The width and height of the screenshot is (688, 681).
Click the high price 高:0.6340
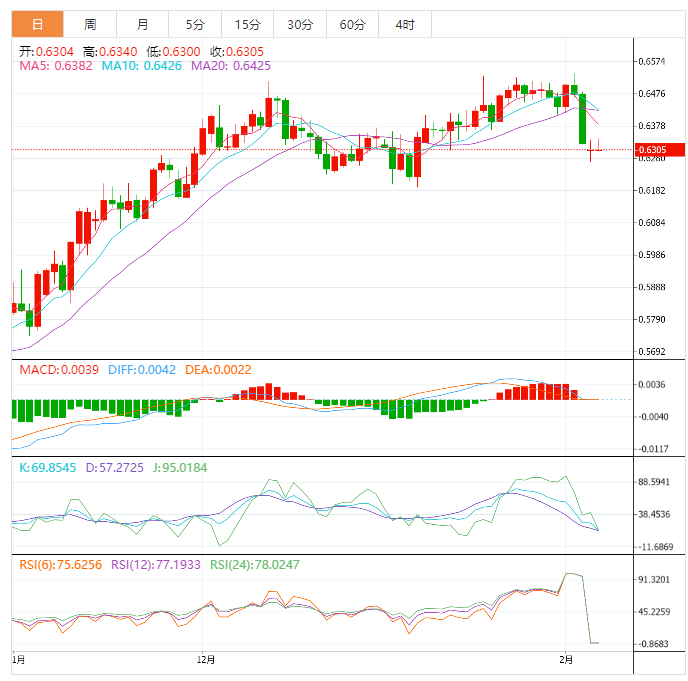(110, 52)
